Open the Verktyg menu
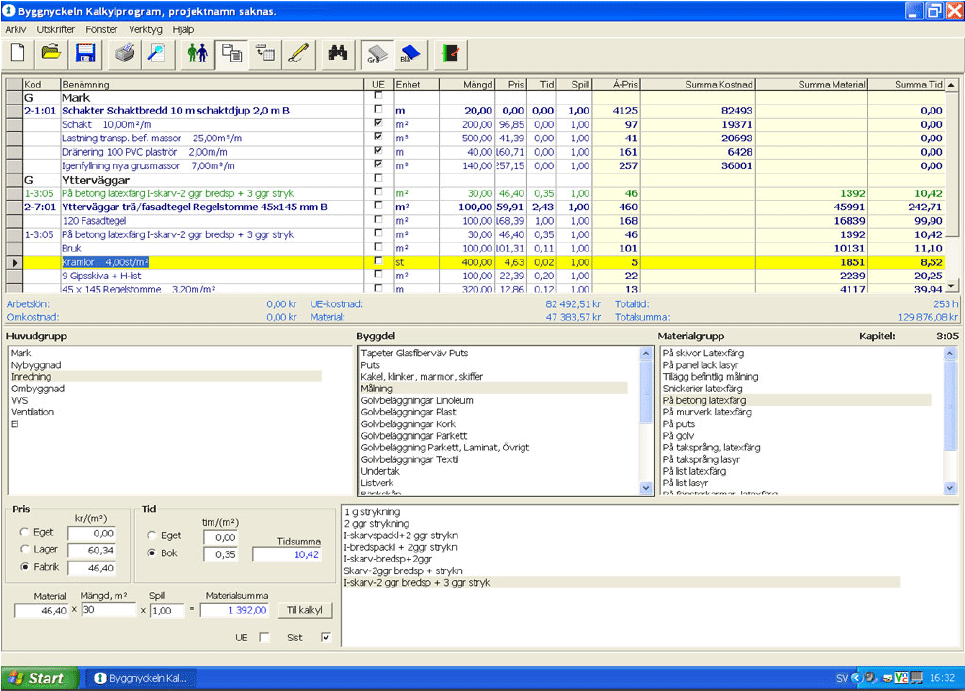Screen dimensions: 965x691 pos(145,30)
